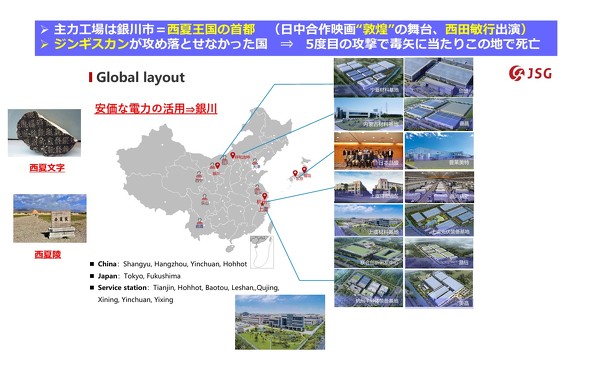Click the JSG company logo
The width and height of the screenshot is (590, 366).
tap(530, 73)
